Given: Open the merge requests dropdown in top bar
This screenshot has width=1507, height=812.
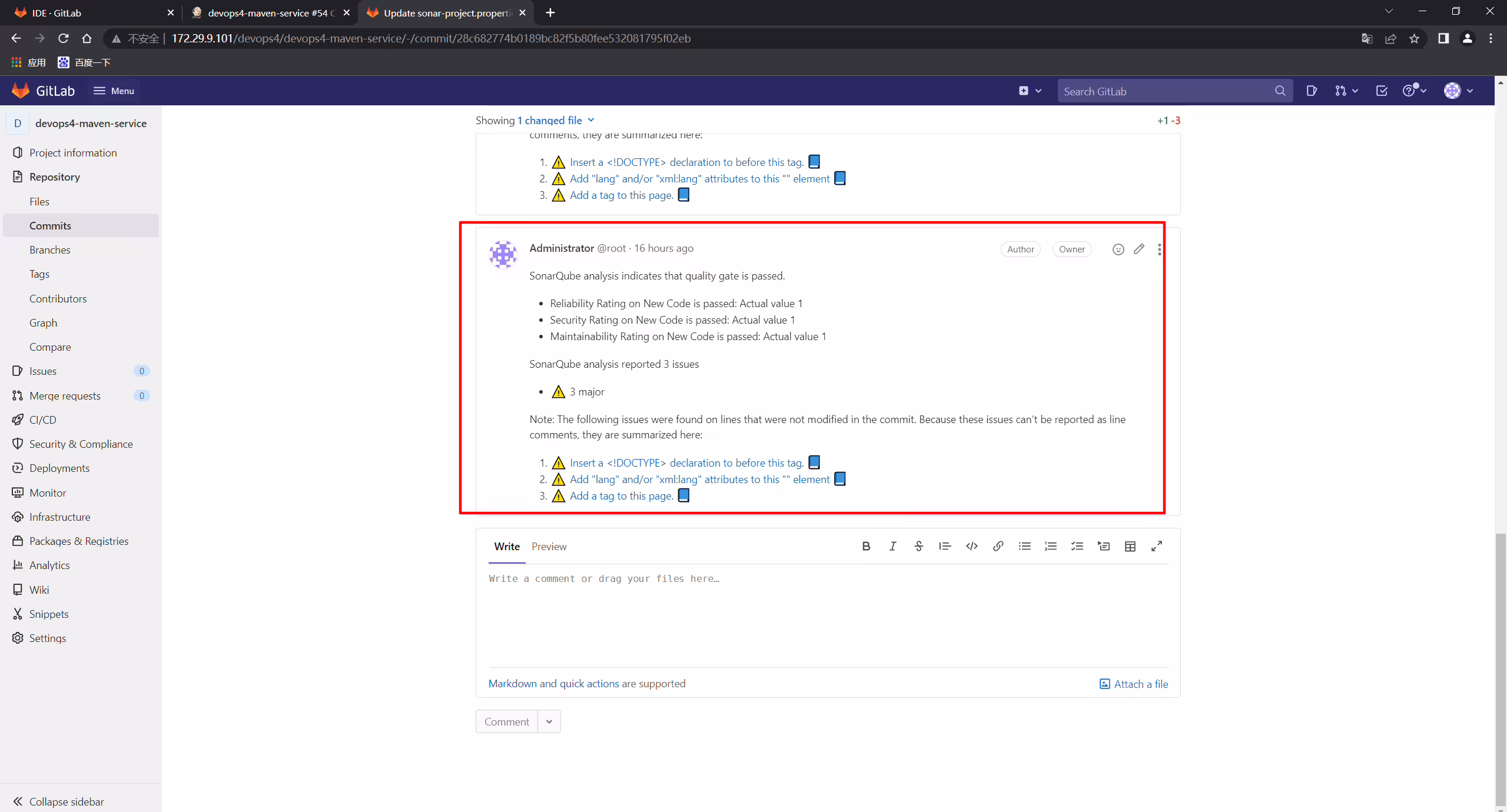Looking at the screenshot, I should [1346, 91].
